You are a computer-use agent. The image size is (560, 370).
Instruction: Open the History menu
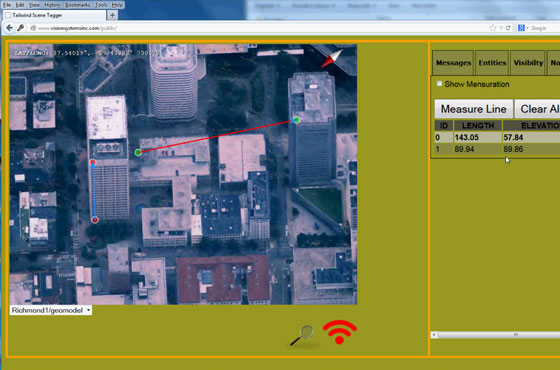[52, 5]
